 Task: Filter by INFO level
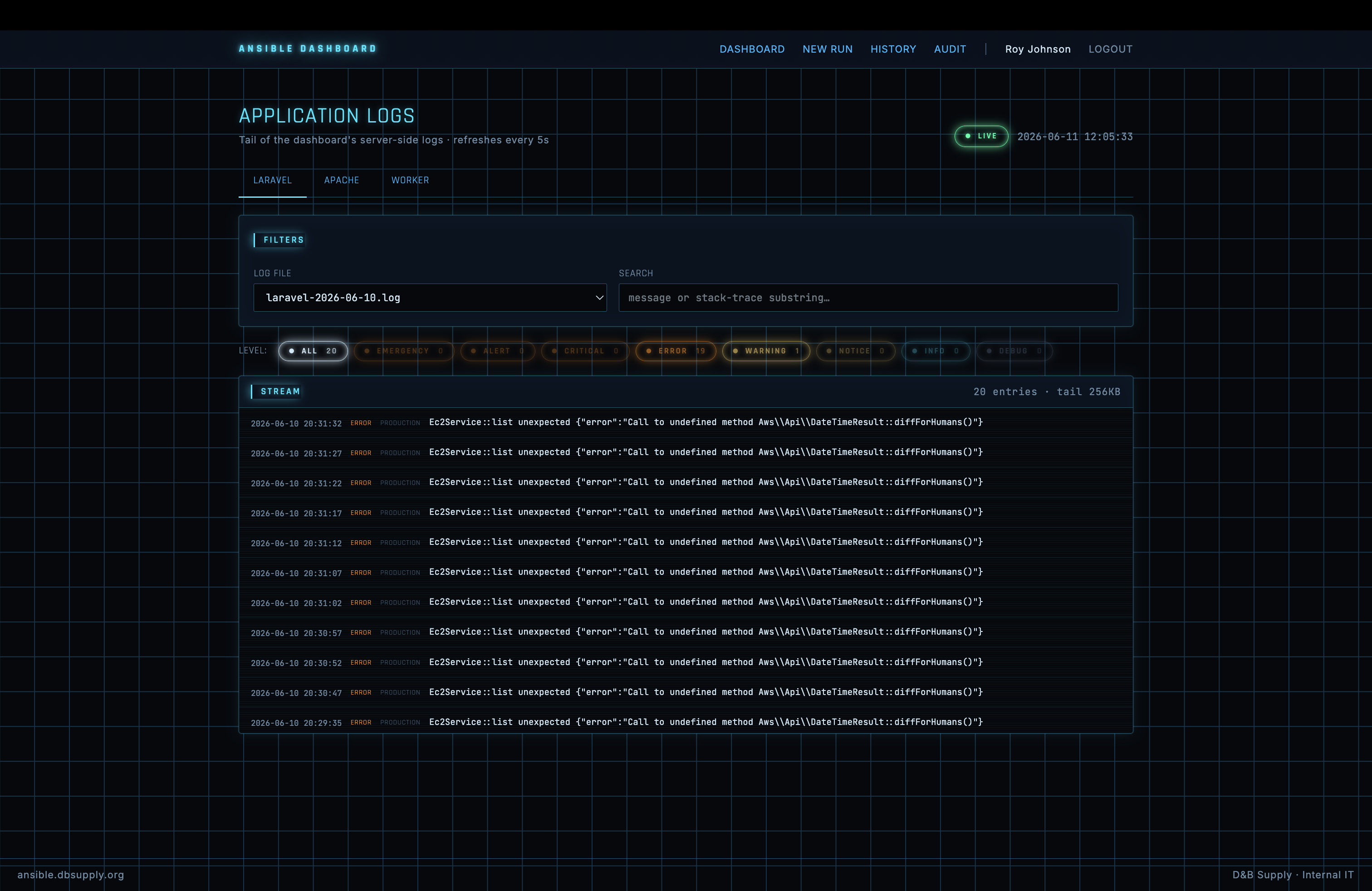click(936, 351)
